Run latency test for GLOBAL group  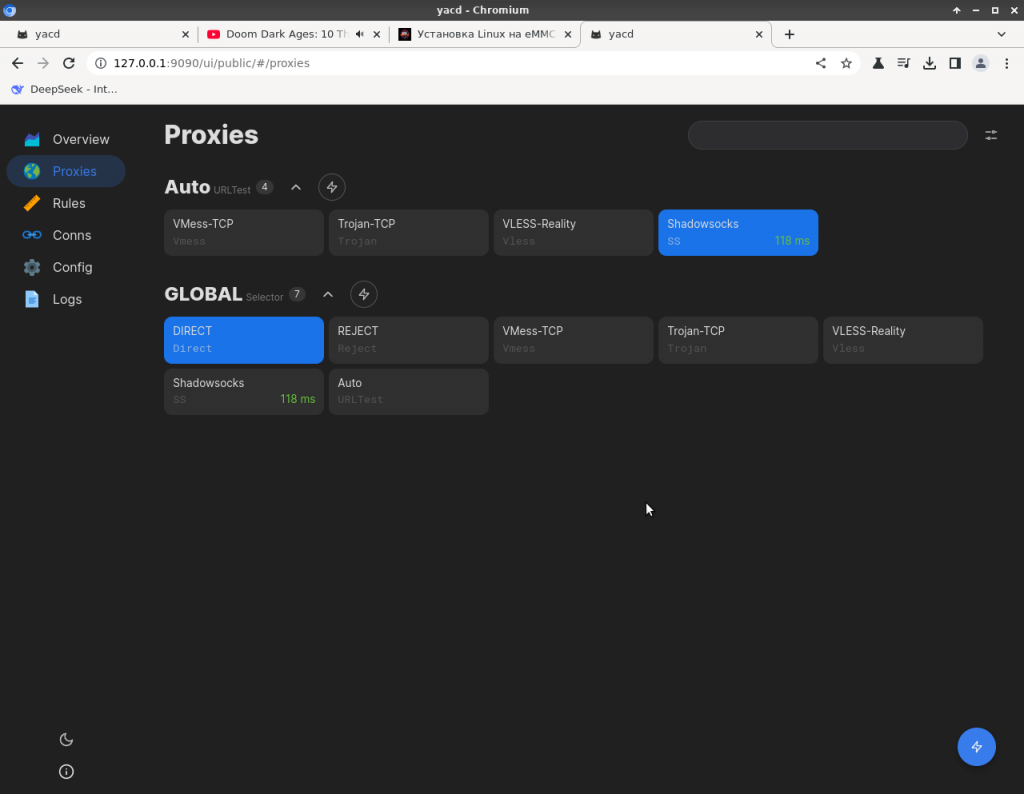pyautogui.click(x=364, y=294)
